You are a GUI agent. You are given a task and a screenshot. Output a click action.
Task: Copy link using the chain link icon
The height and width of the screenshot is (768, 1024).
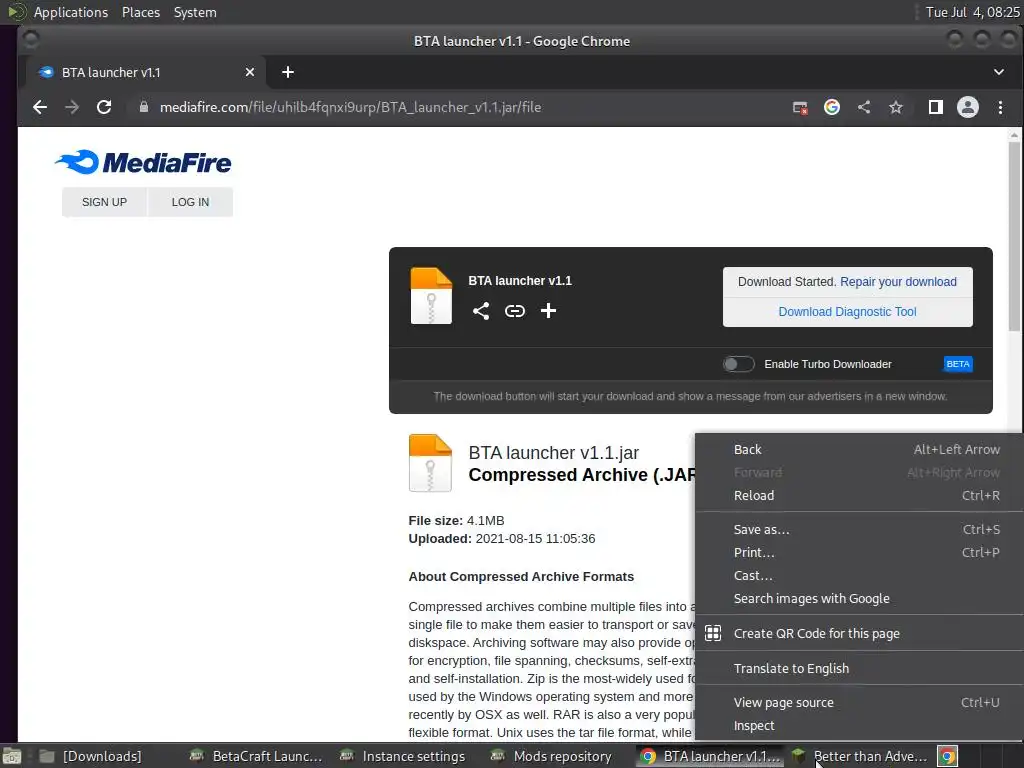click(x=515, y=311)
